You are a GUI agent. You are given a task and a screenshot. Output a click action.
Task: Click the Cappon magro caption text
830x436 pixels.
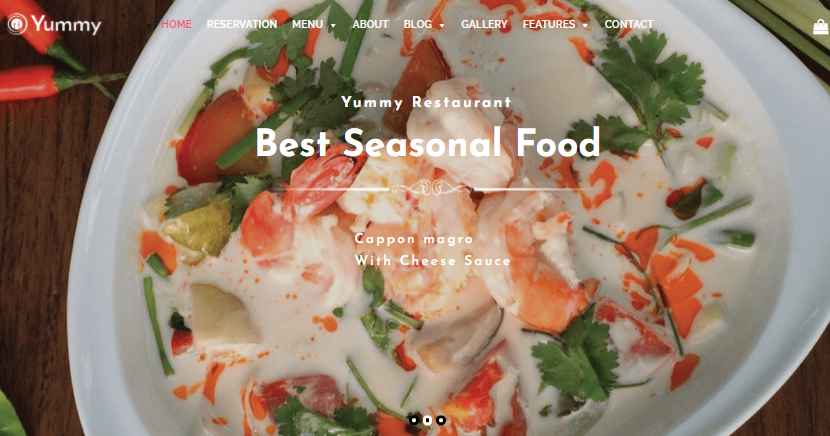414,239
